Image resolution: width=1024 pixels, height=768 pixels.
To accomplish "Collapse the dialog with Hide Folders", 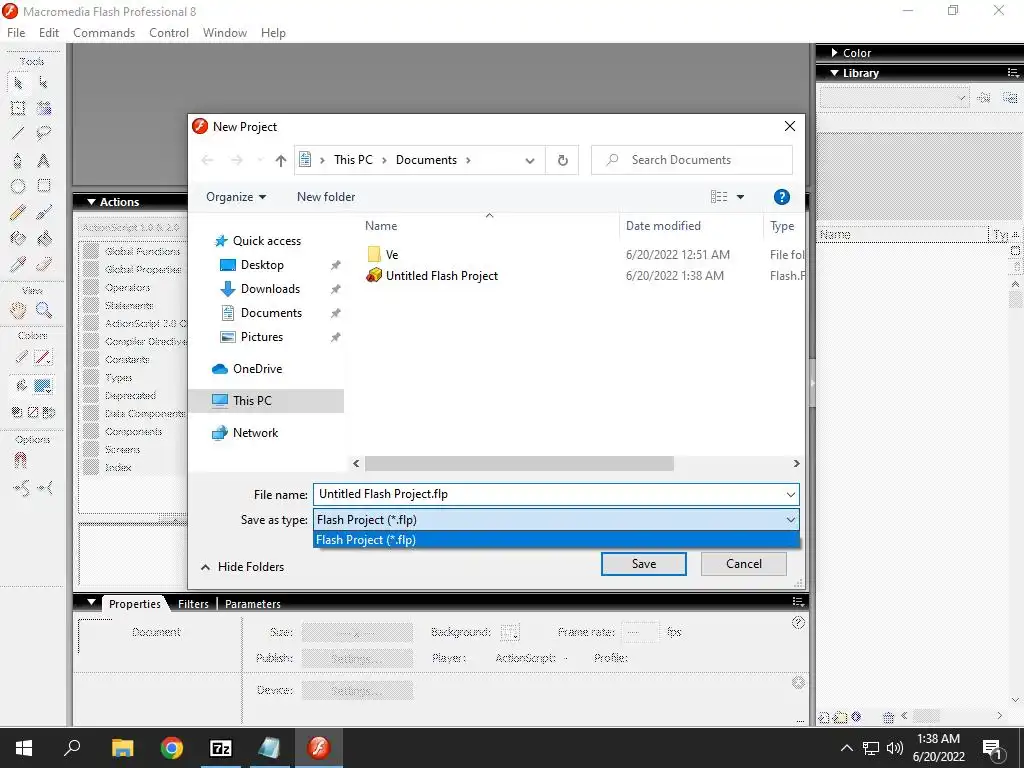I will (242, 567).
